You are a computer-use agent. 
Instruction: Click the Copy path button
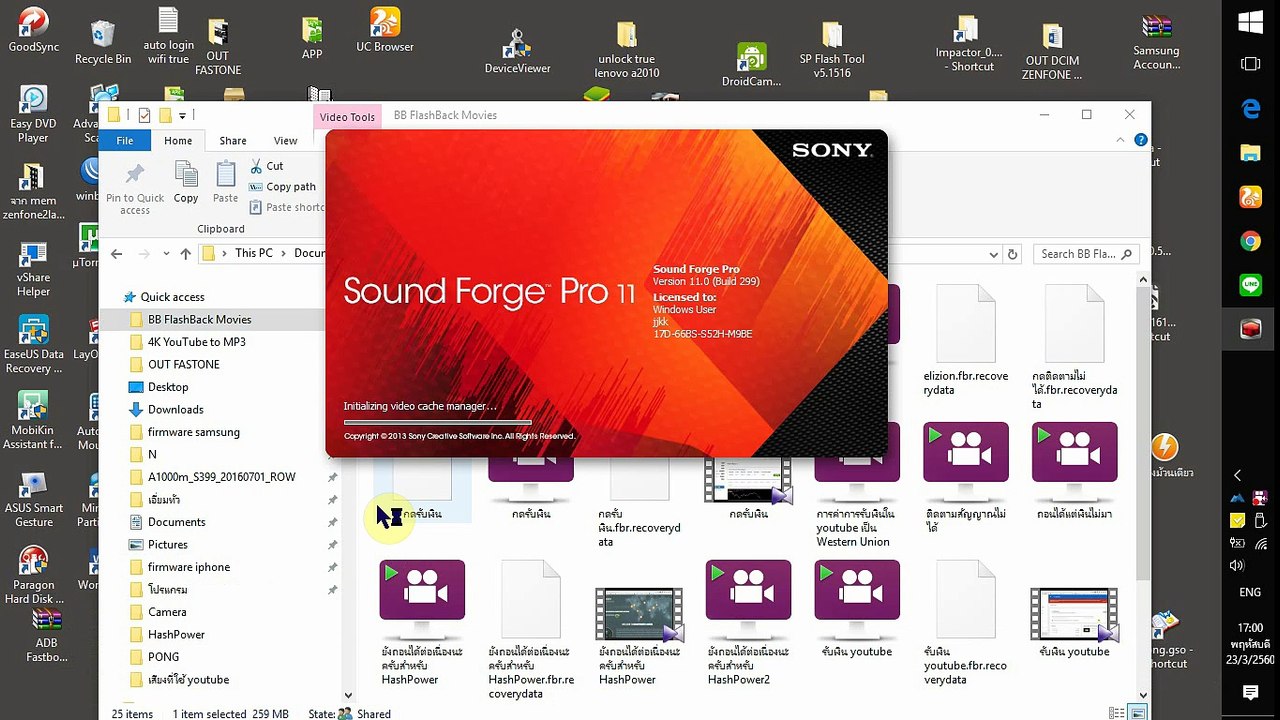tap(283, 187)
